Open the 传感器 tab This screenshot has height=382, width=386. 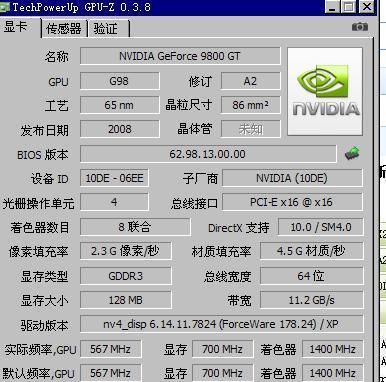coord(64,29)
